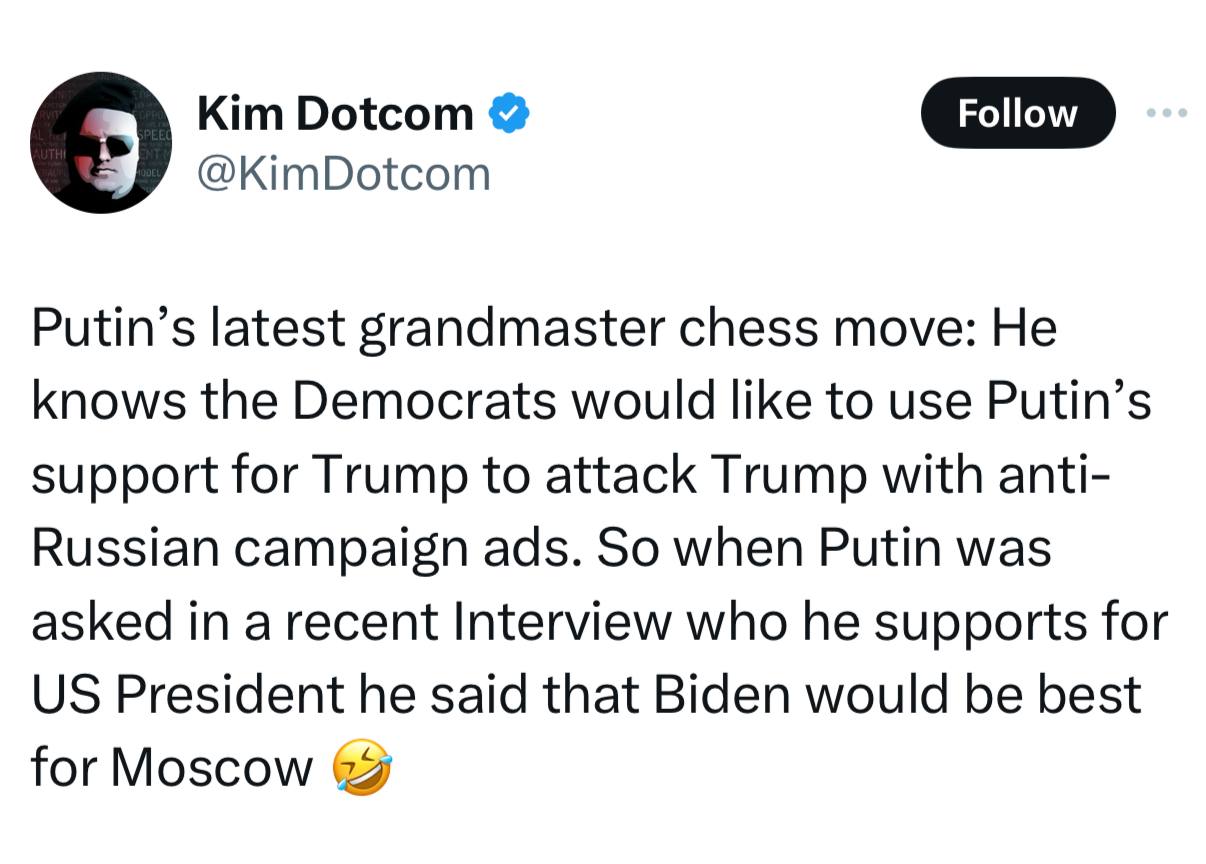This screenshot has width=1206, height=864.
Task: Click the @KimDotcom handle
Action: pyautogui.click(x=344, y=174)
